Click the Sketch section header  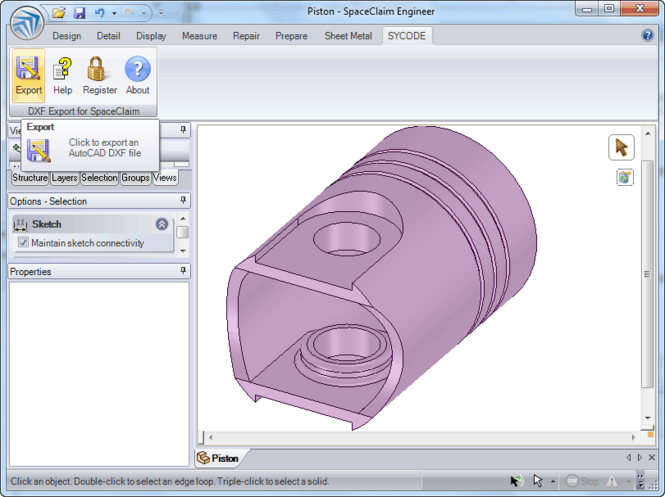point(92,224)
